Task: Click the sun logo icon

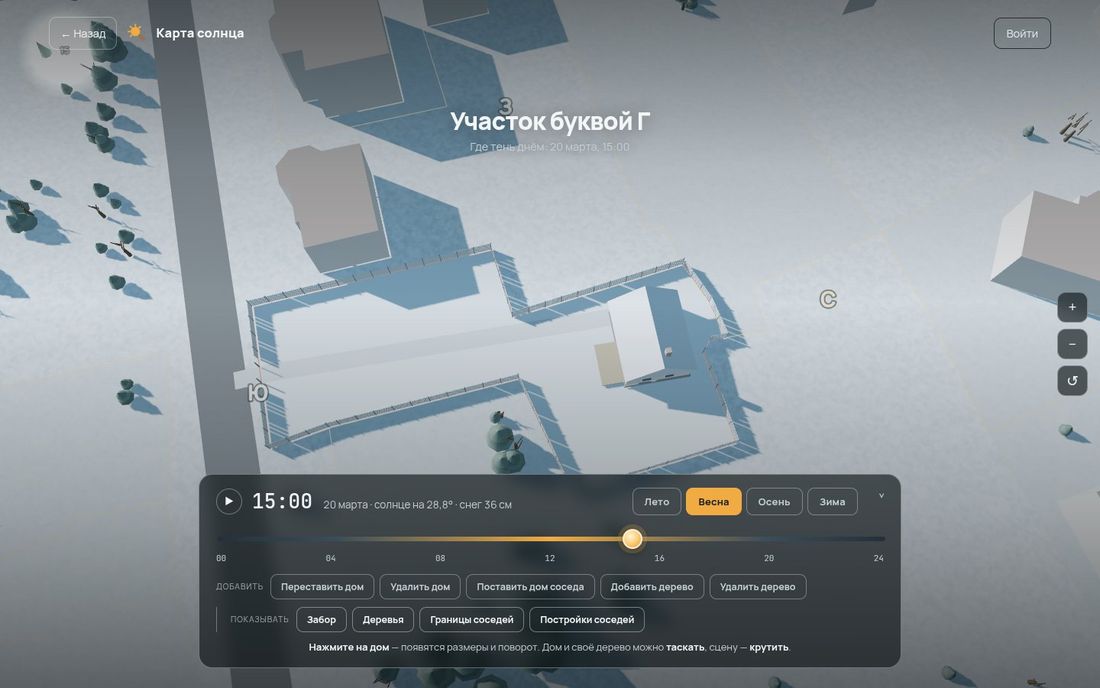Action: coord(135,32)
